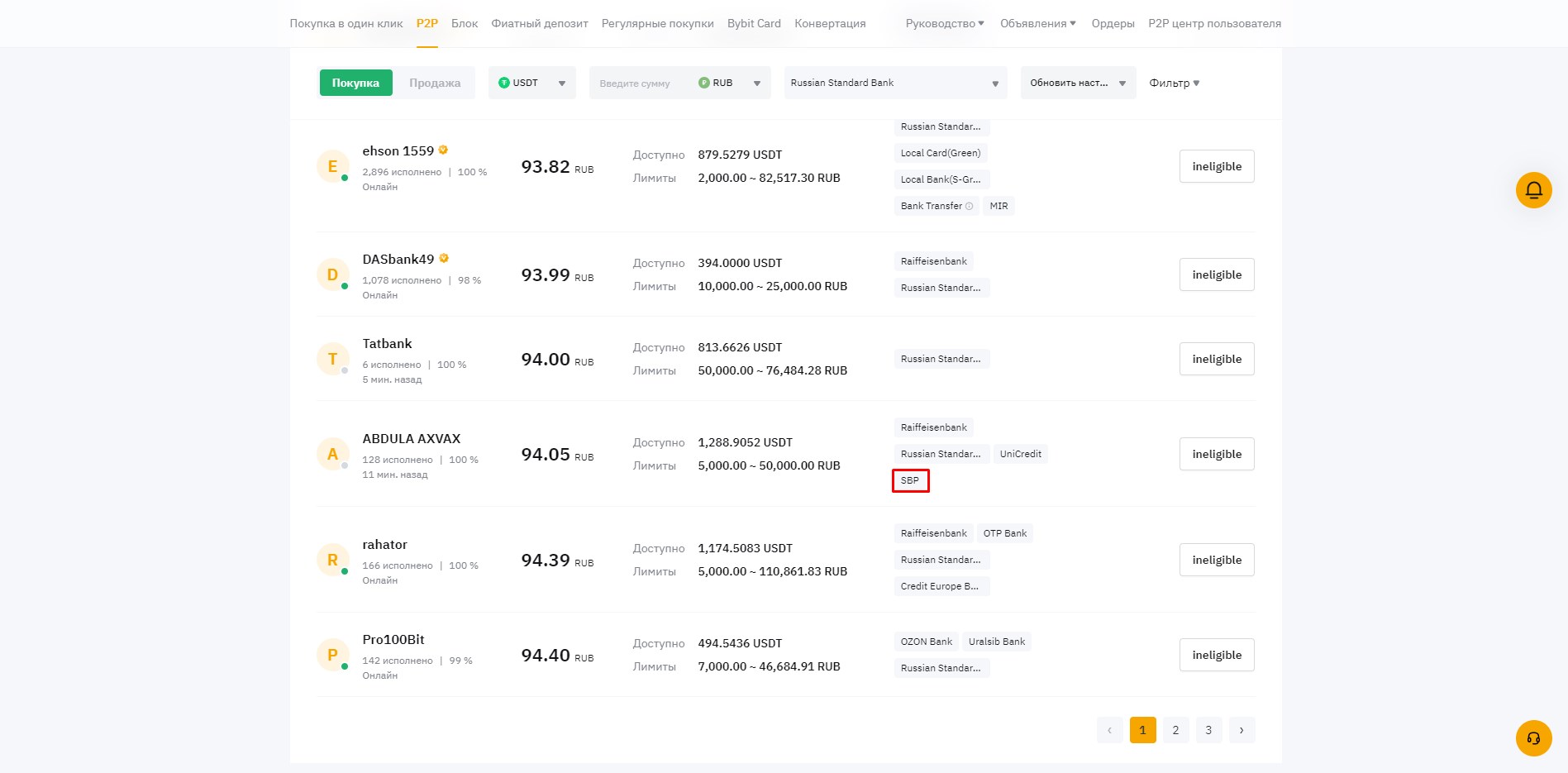The image size is (1568, 773).
Task: Click next page arrow
Action: point(1242,730)
